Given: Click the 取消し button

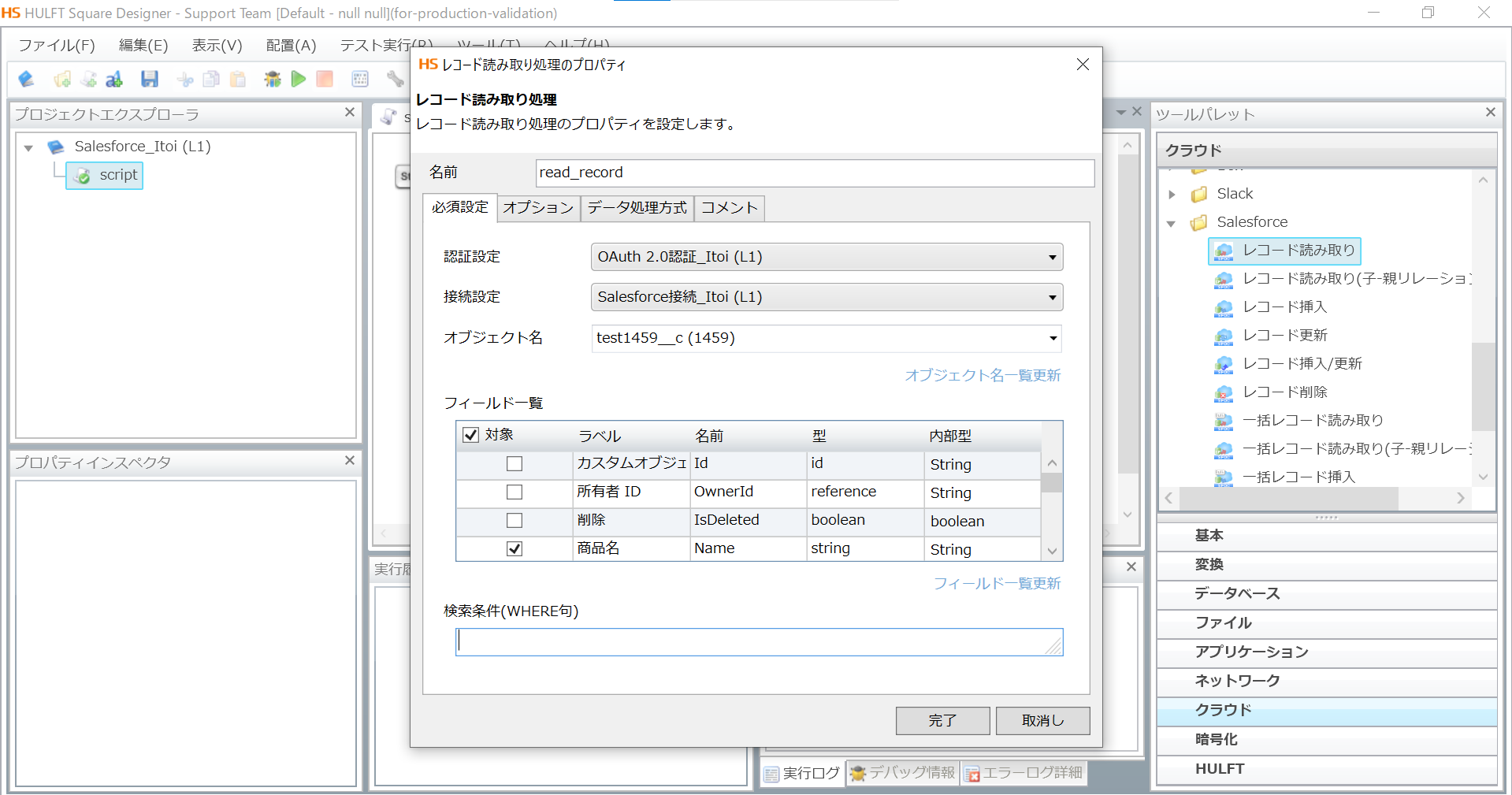Looking at the screenshot, I should 1042,720.
